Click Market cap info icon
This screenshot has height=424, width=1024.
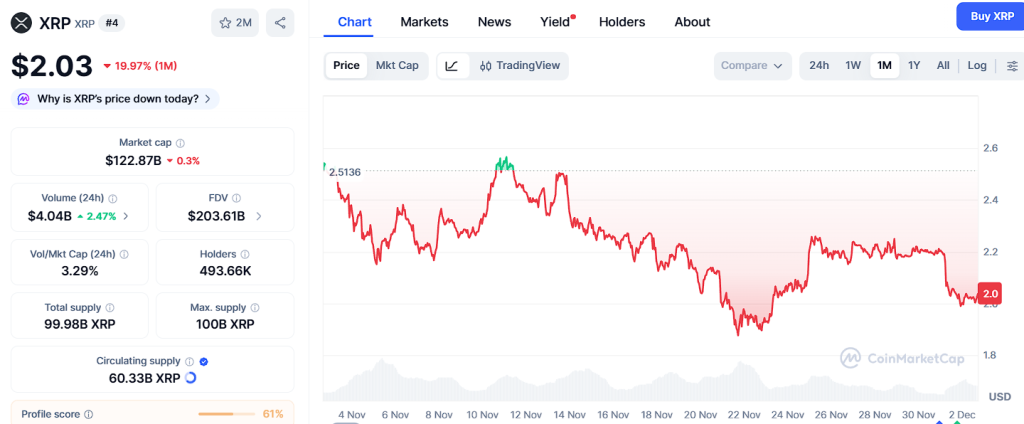tap(180, 143)
